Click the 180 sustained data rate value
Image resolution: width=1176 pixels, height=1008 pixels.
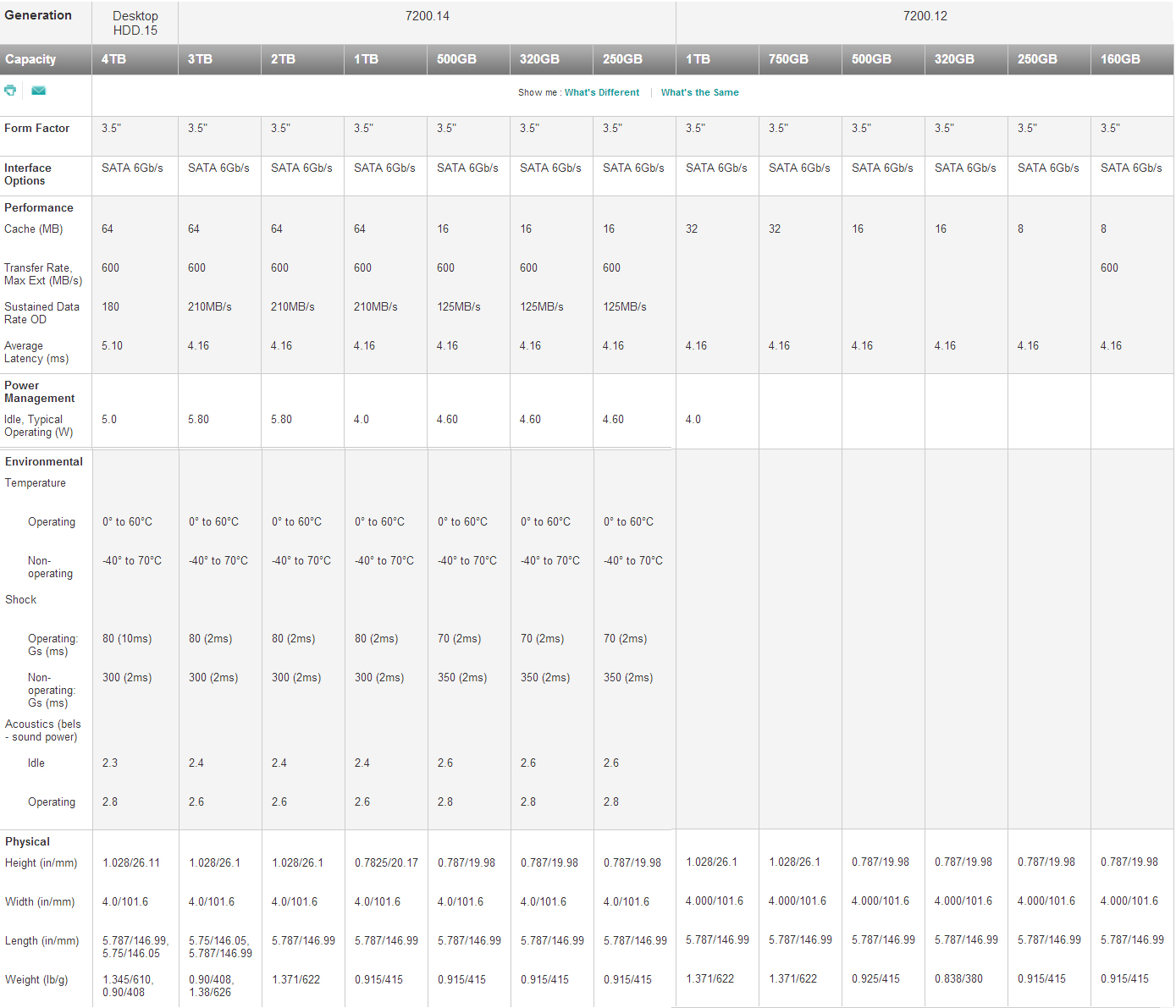click(x=110, y=306)
